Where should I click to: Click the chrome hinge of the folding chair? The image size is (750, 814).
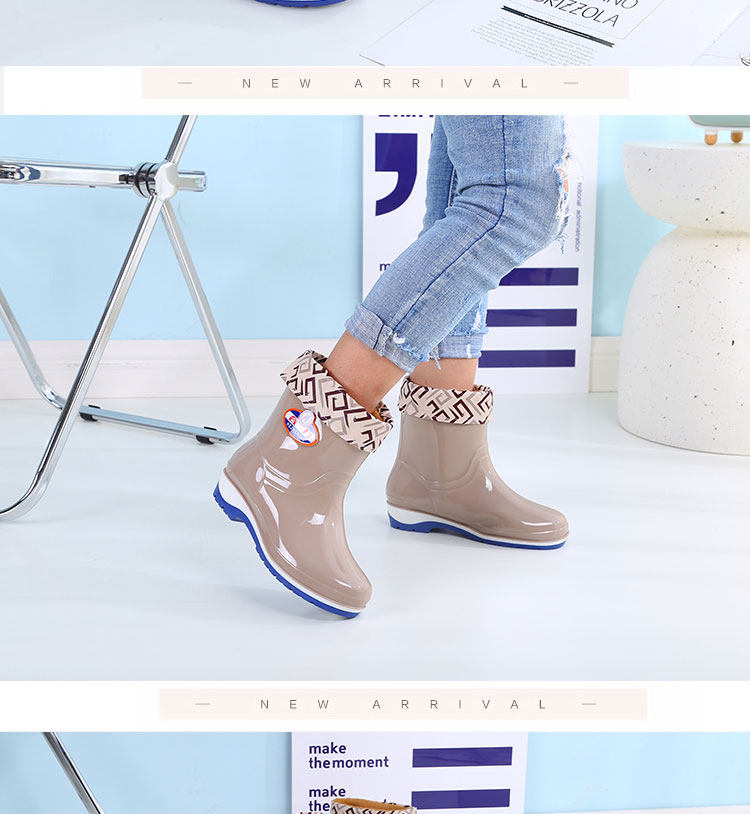click(157, 180)
